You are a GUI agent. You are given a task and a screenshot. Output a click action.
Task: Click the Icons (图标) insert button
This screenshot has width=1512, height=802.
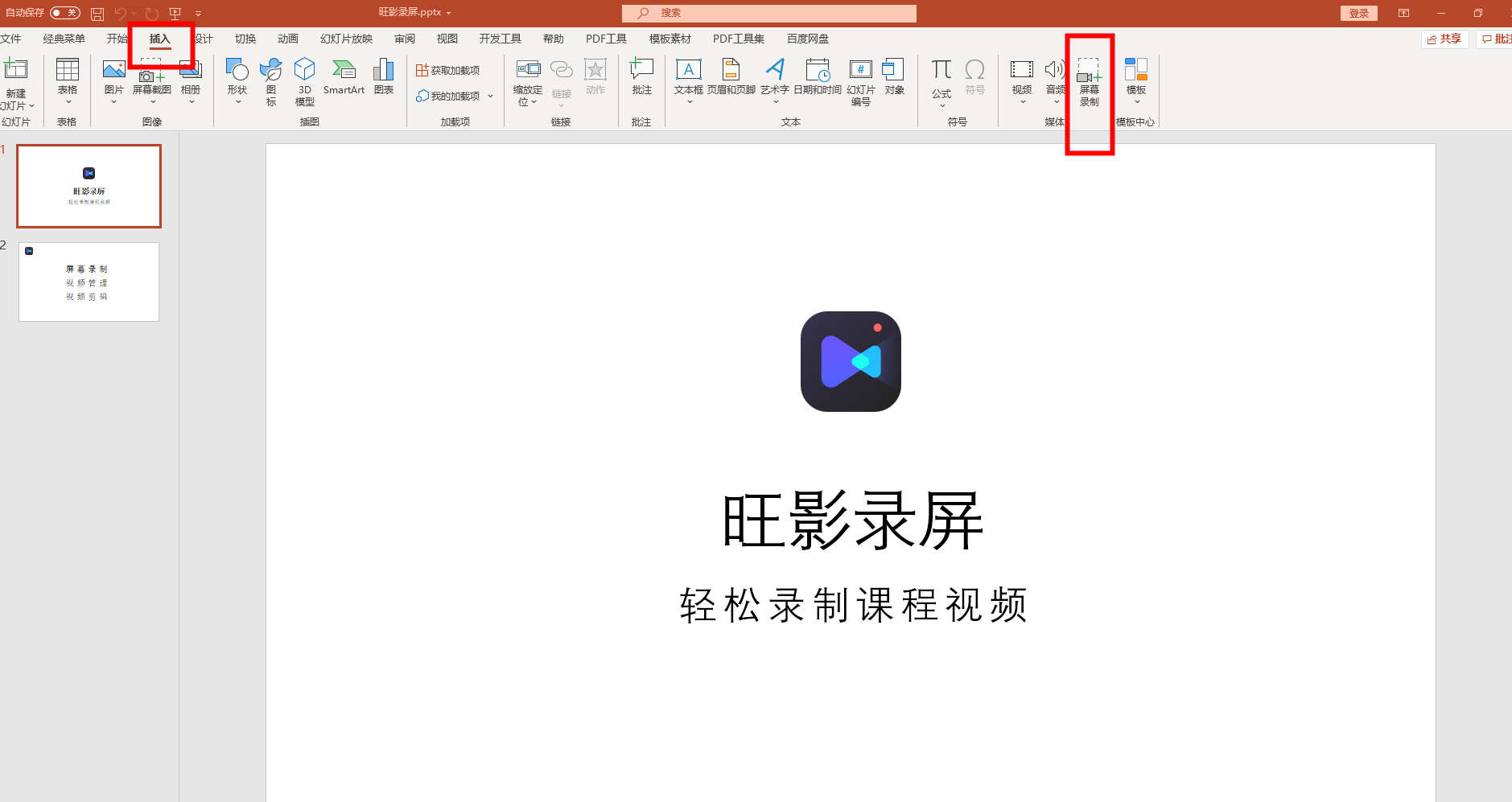coord(271,80)
